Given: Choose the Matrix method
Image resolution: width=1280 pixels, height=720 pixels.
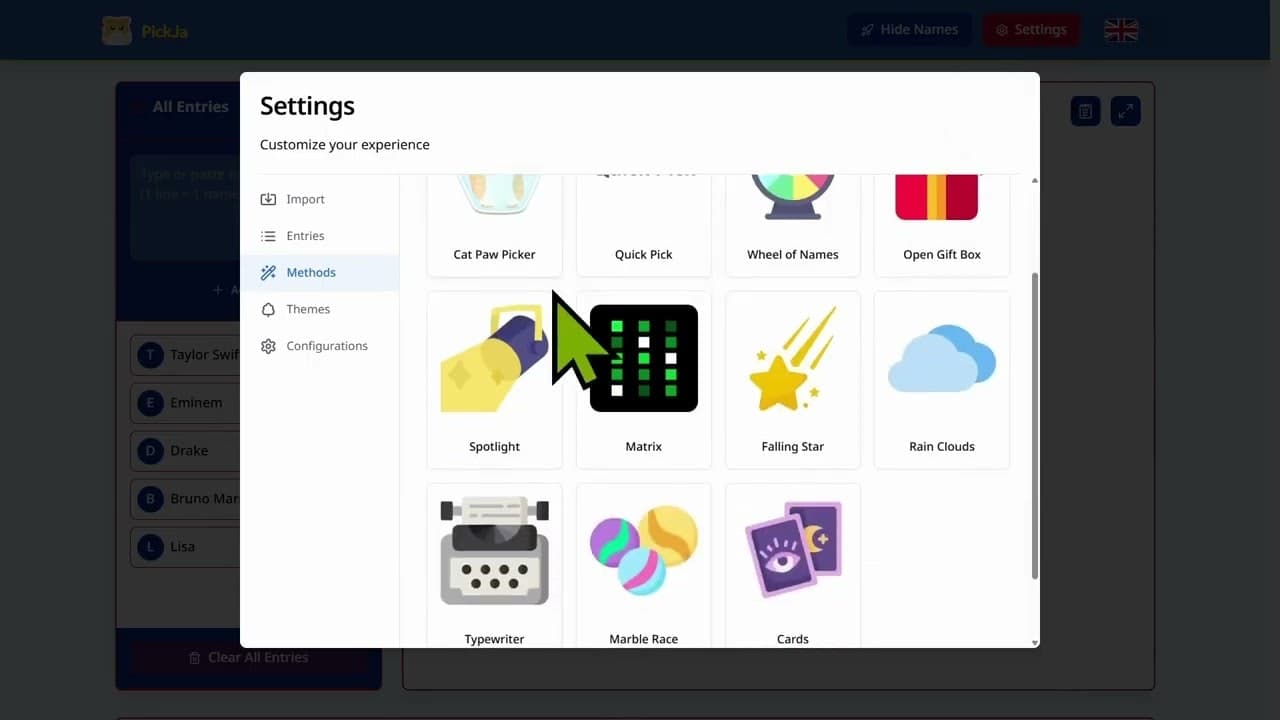Looking at the screenshot, I should pyautogui.click(x=643, y=380).
